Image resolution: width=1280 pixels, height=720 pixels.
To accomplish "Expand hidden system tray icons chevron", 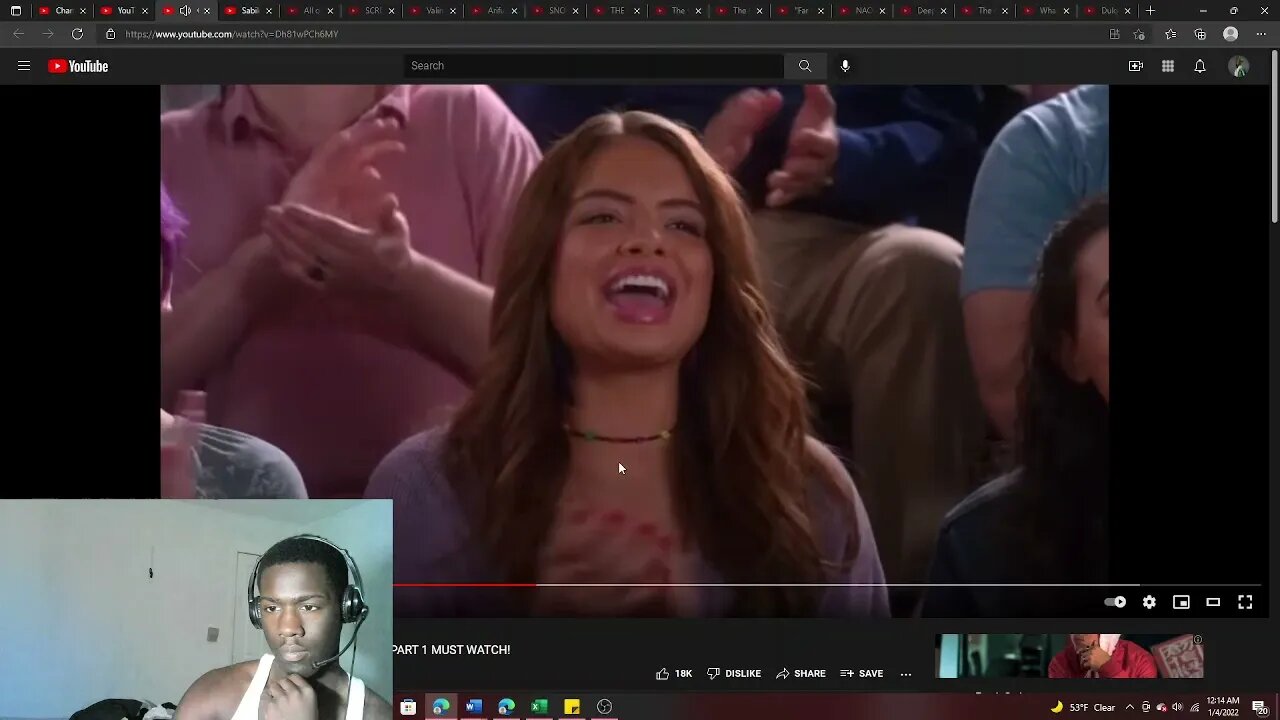I will (x=1130, y=707).
